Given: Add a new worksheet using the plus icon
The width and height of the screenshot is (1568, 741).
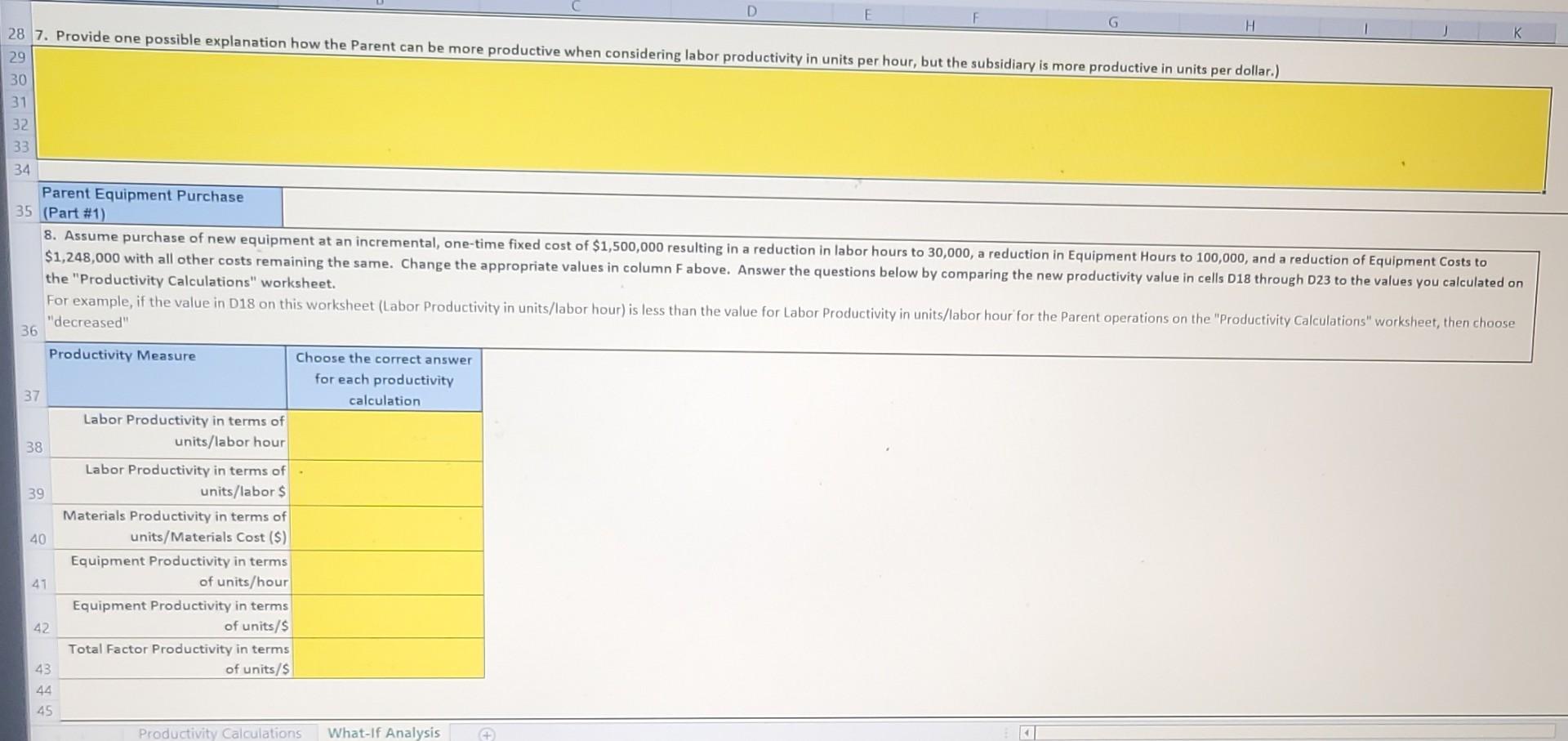Looking at the screenshot, I should (487, 733).
